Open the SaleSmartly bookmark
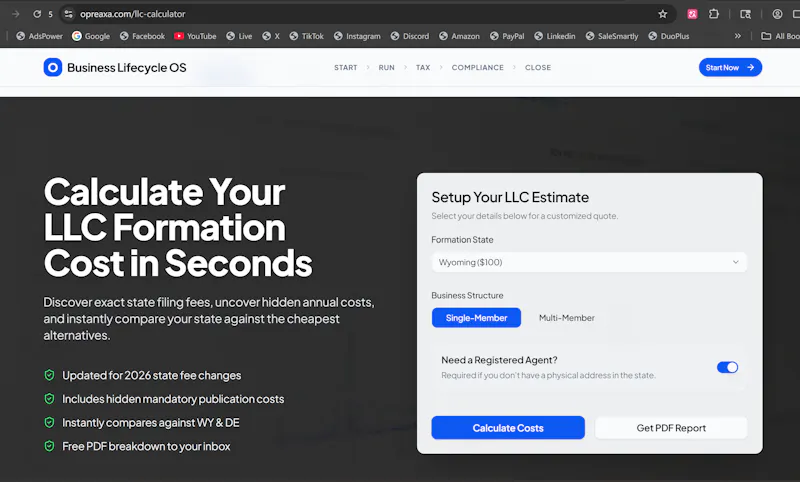Image resolution: width=800 pixels, height=482 pixels. point(612,36)
